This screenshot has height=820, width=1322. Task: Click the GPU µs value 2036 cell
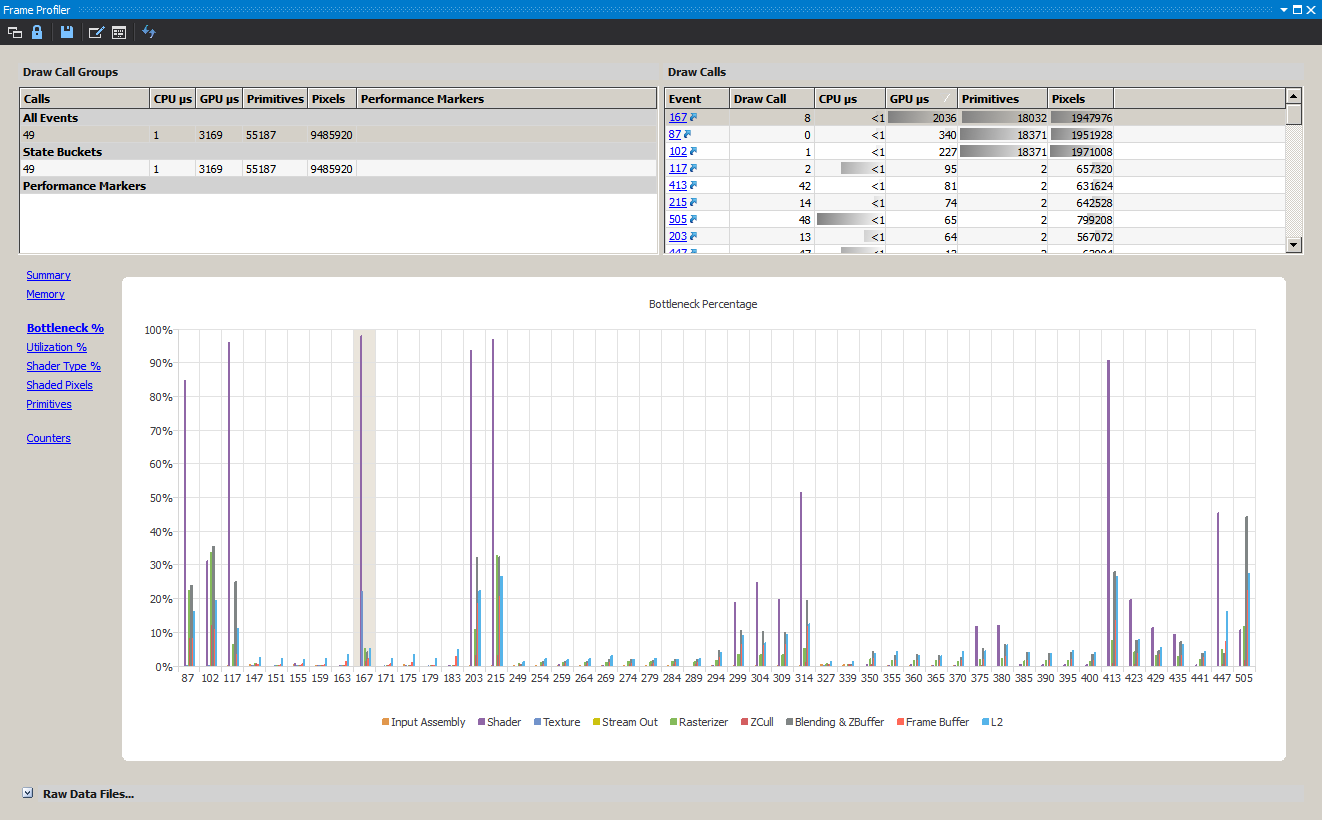click(921, 117)
